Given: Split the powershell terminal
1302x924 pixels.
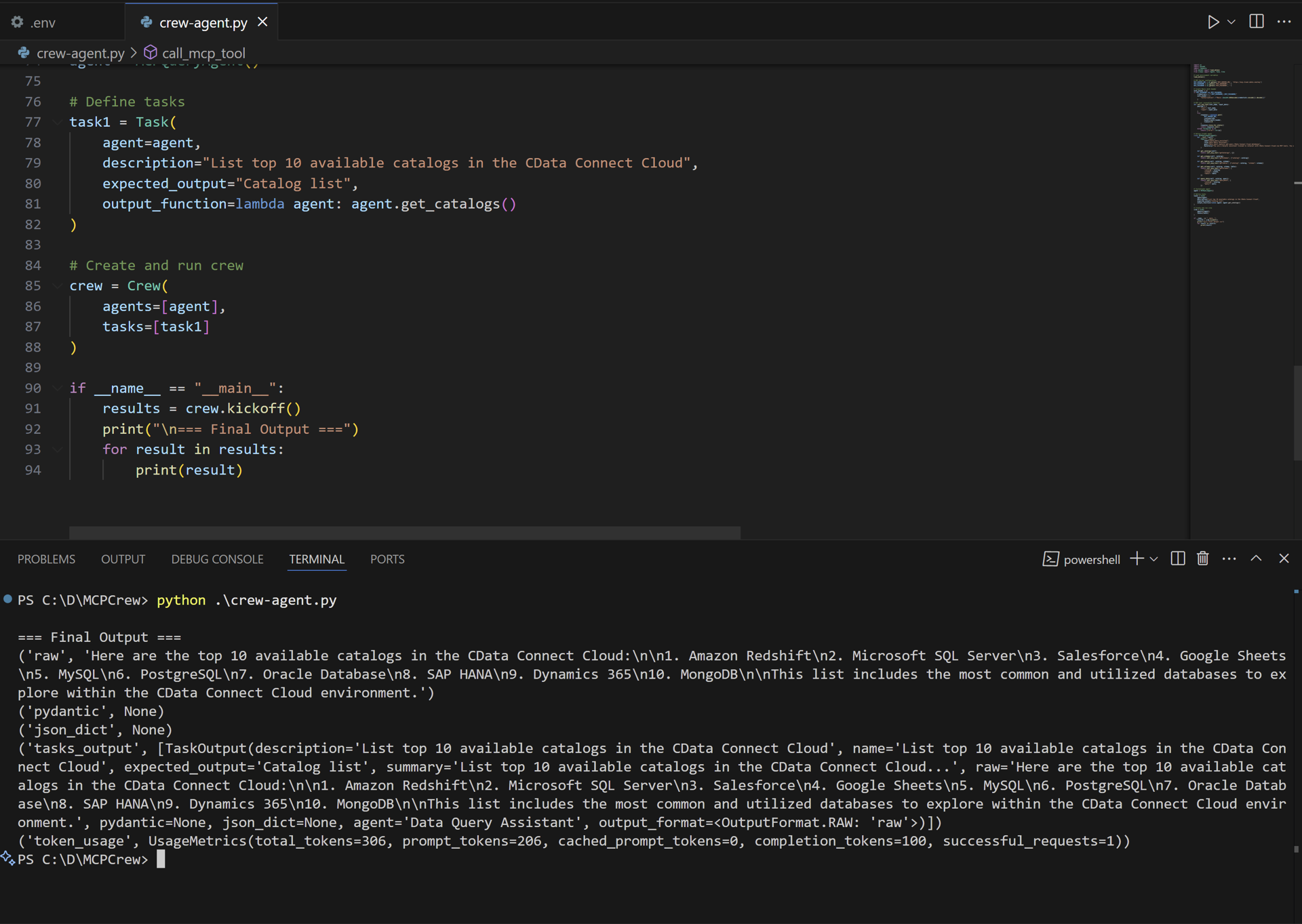Looking at the screenshot, I should click(x=1178, y=559).
